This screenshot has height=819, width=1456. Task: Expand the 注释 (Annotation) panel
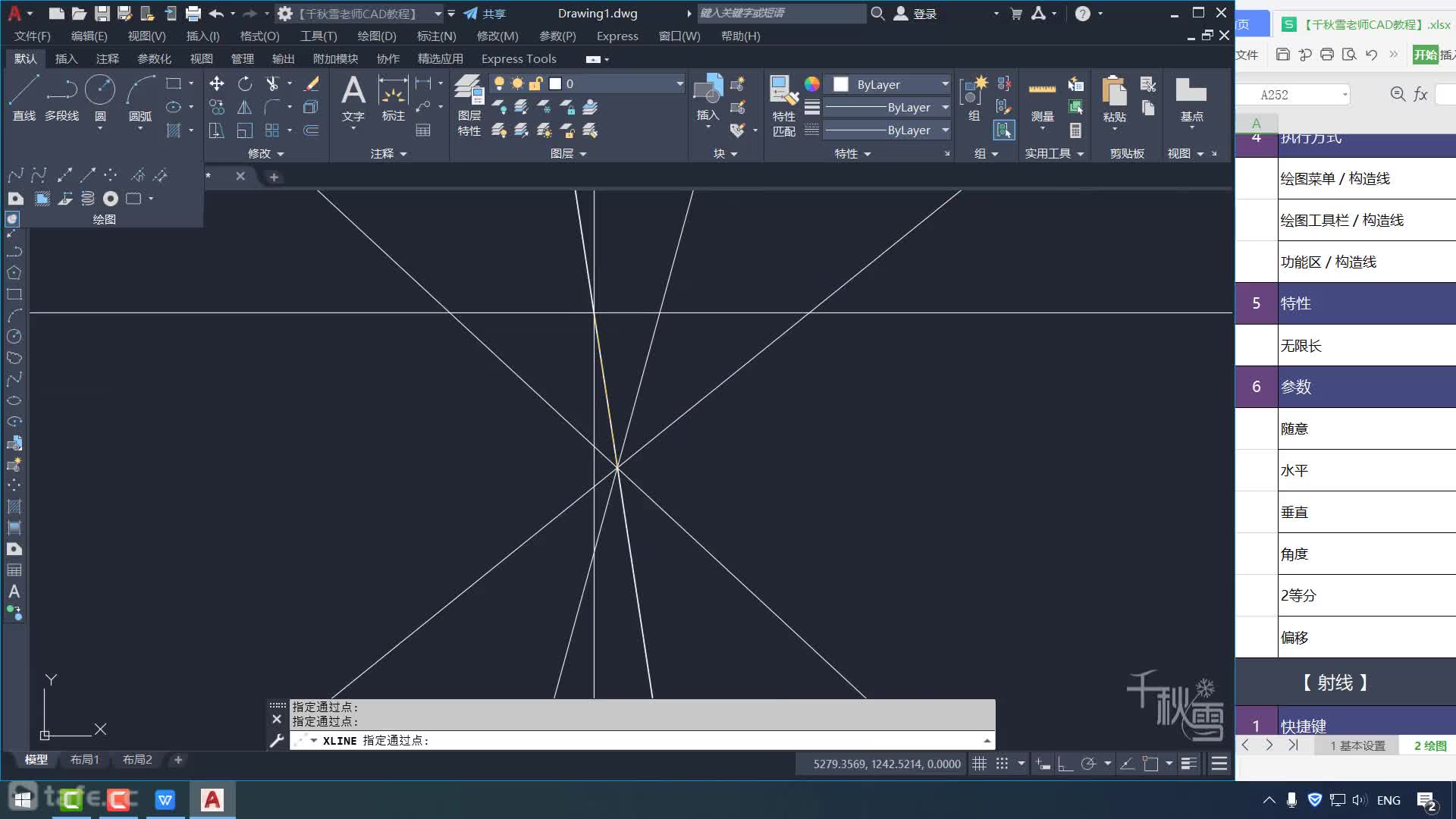point(388,153)
